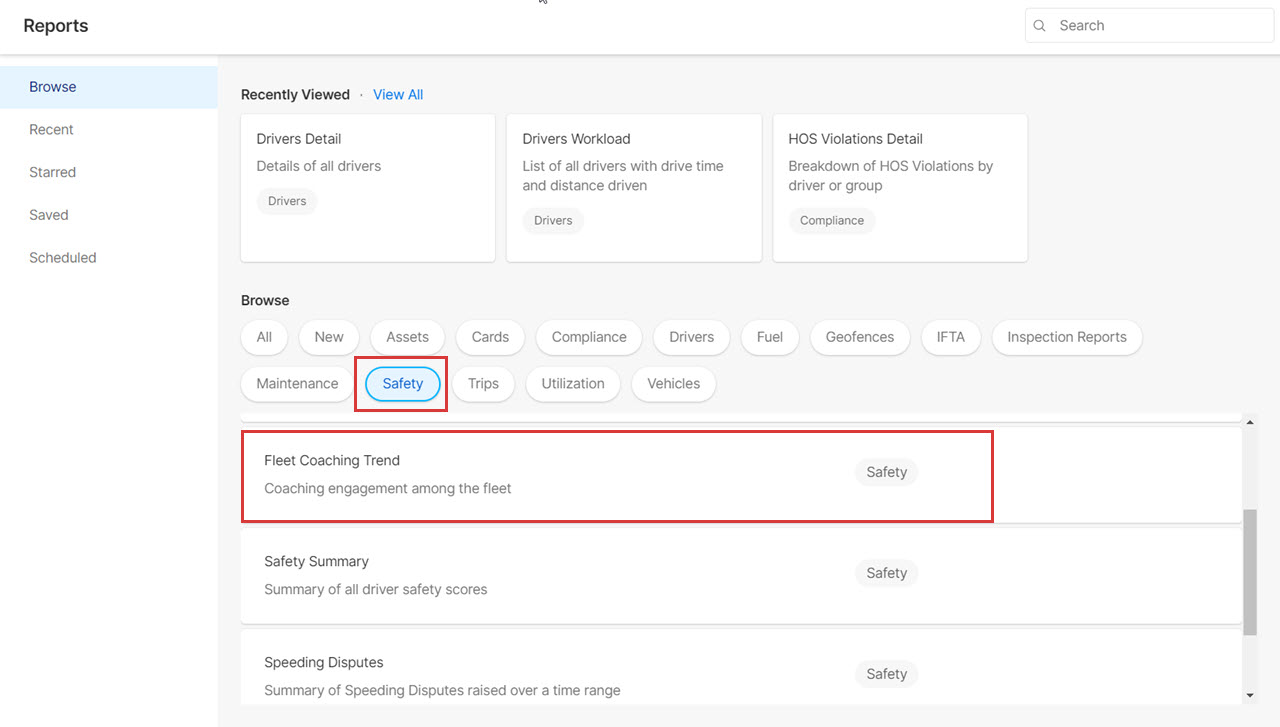The image size is (1280, 727).
Task: Click Drivers tag on Drivers Detail card
Action: [x=287, y=201]
